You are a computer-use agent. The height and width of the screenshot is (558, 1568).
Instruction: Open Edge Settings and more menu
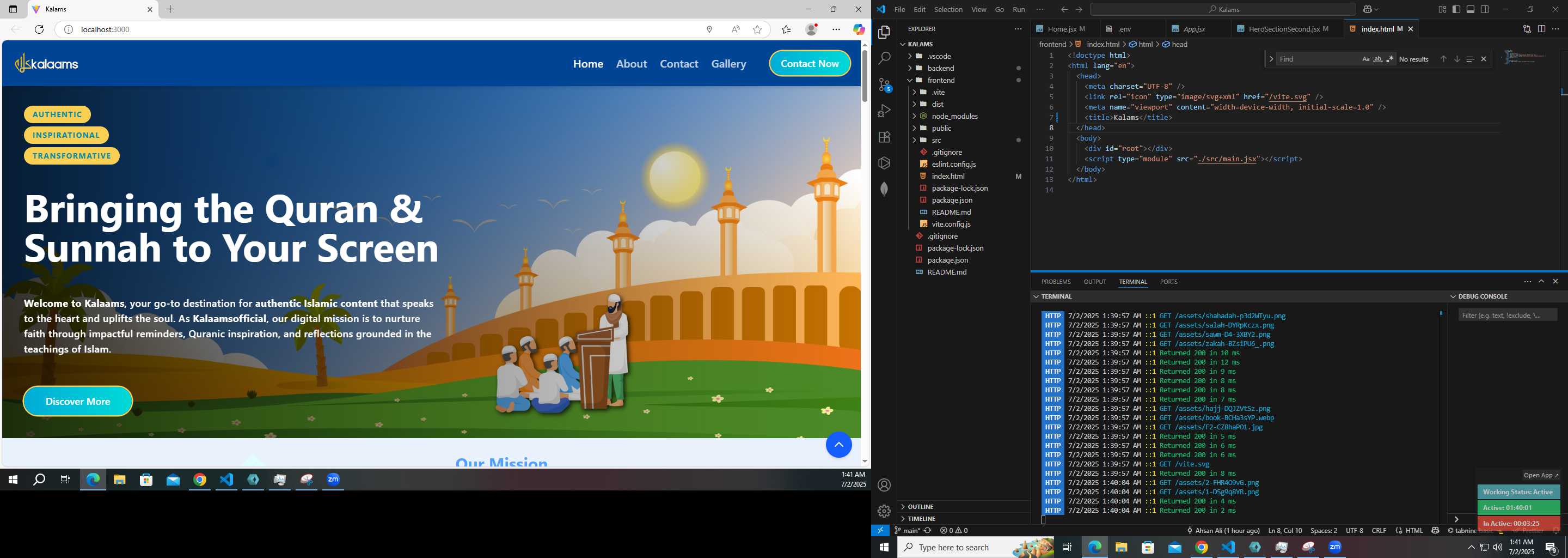tap(836, 29)
